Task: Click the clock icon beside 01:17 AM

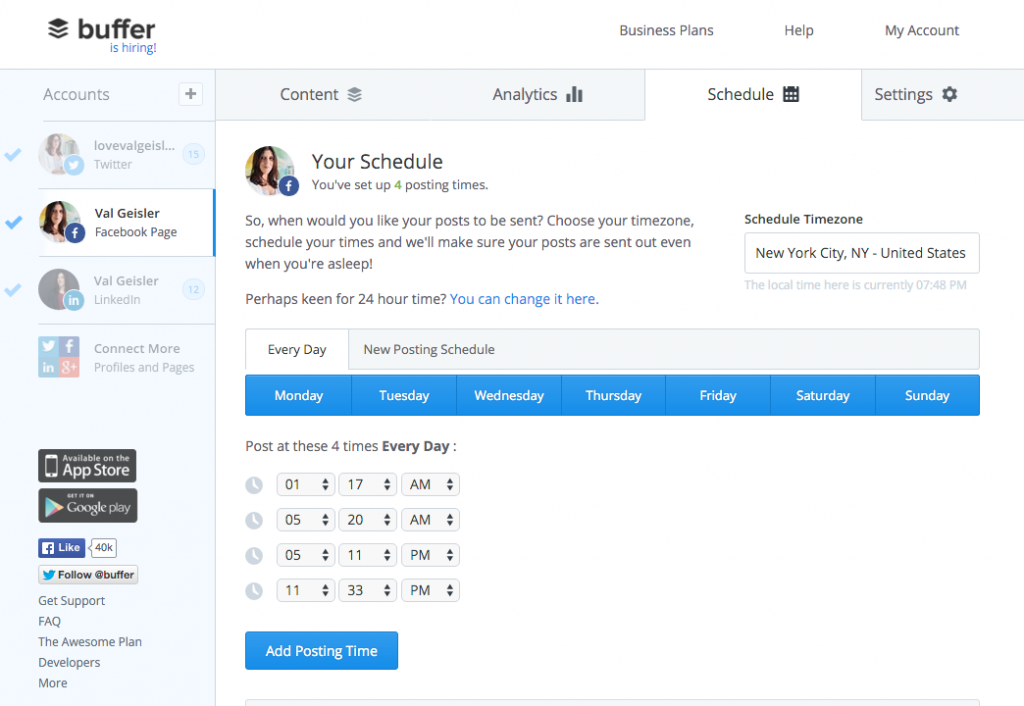Action: click(x=254, y=485)
